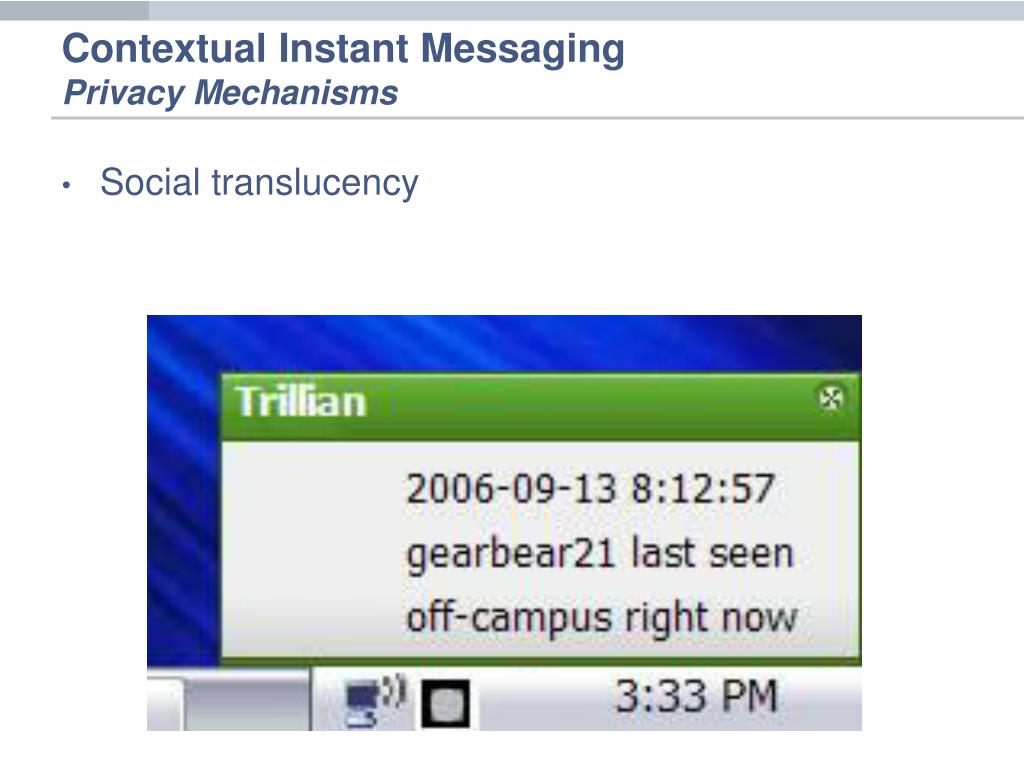
Task: Click the empty taskbar button on the left
Action: 247,704
